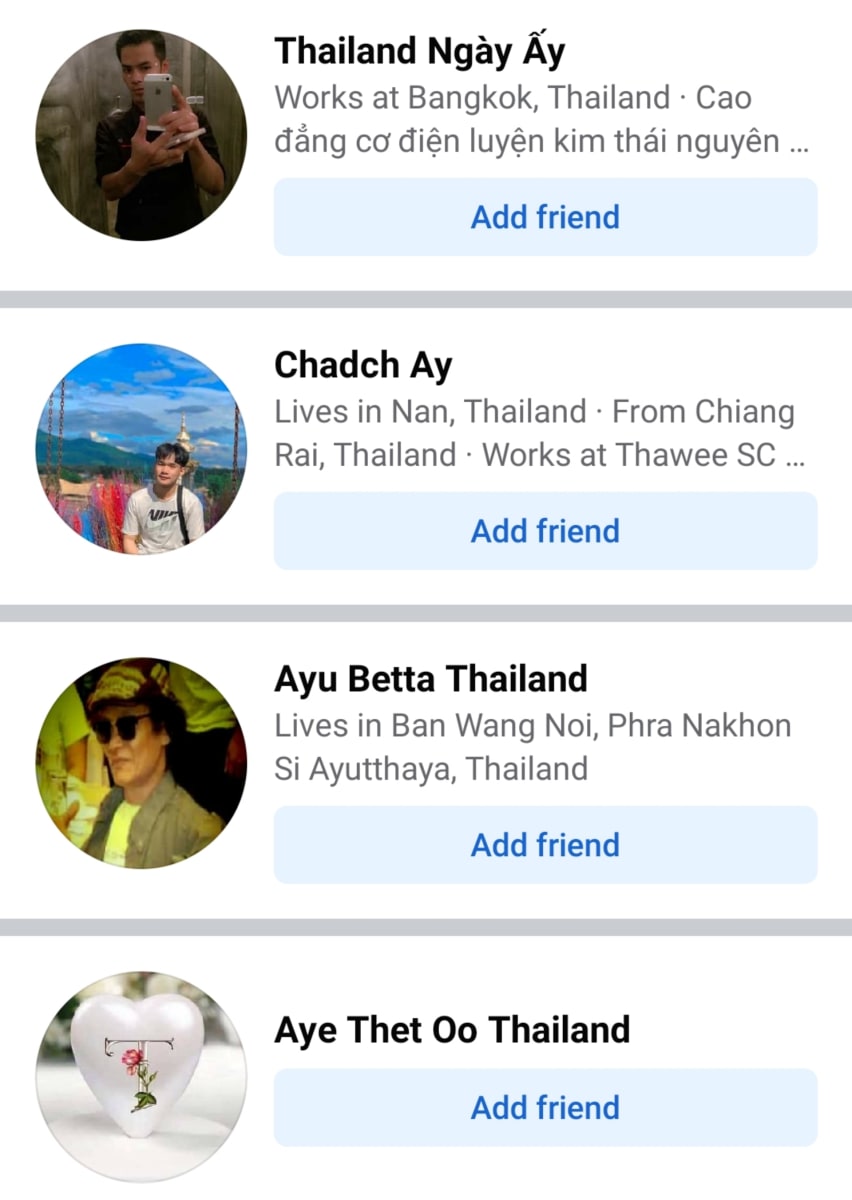
Task: Click "Lives in Nan, Thailand" description text
Action: (430, 412)
